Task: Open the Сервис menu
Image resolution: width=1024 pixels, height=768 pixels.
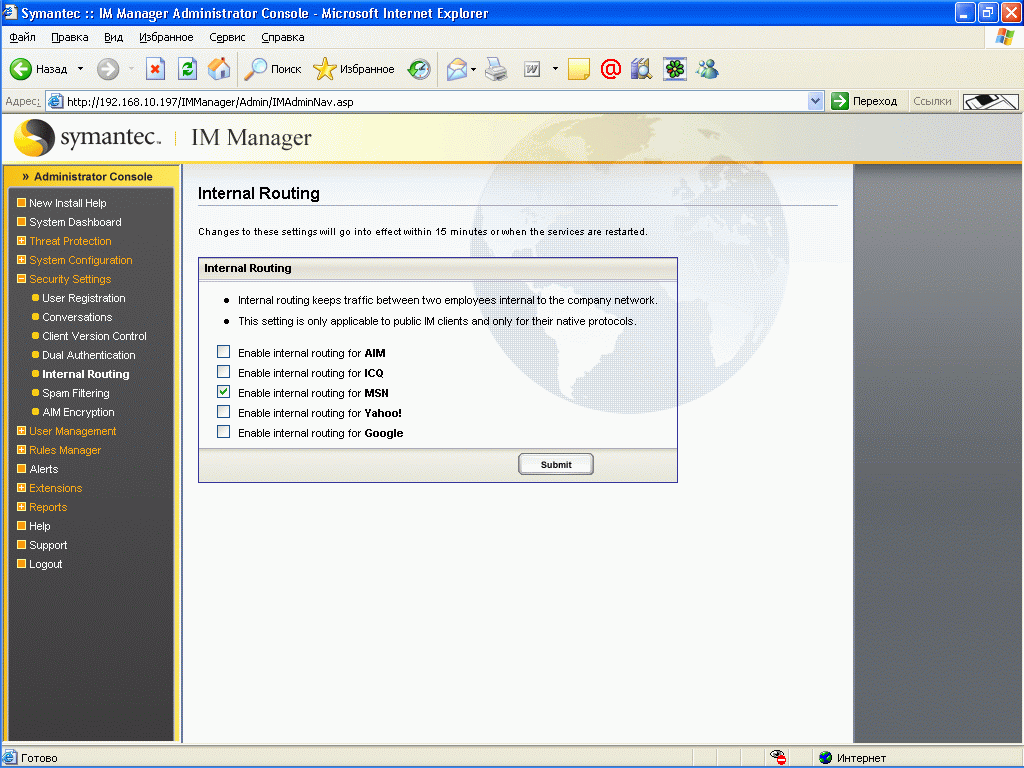Action: (x=227, y=37)
